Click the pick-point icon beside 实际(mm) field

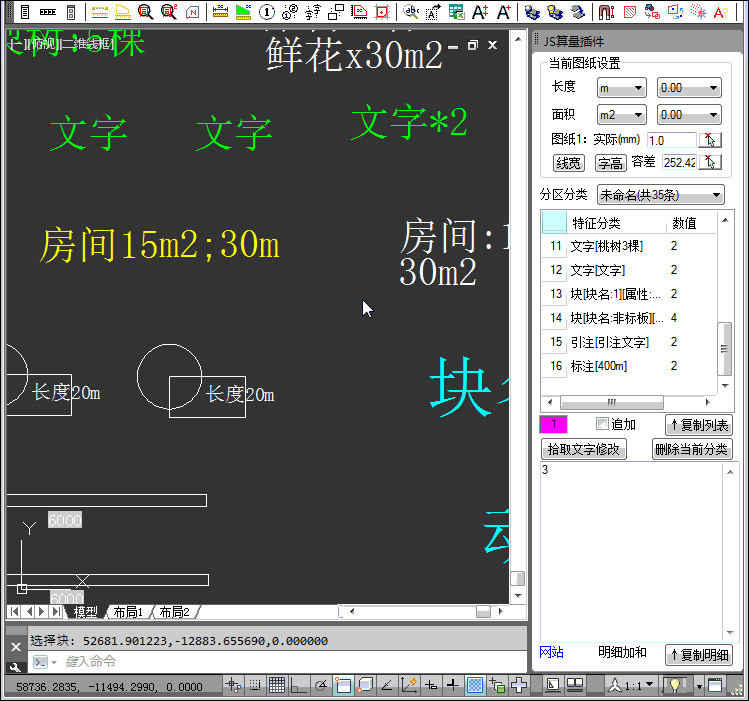tap(709, 140)
